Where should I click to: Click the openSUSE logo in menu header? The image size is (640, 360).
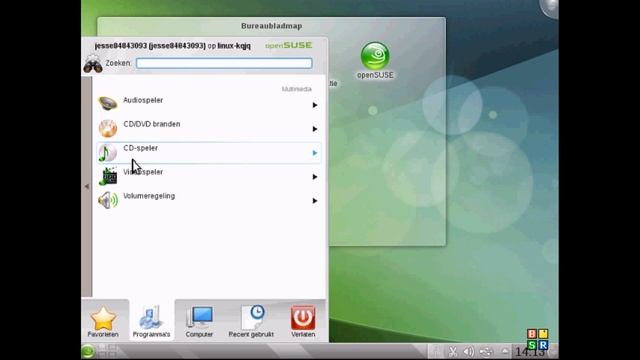point(289,45)
